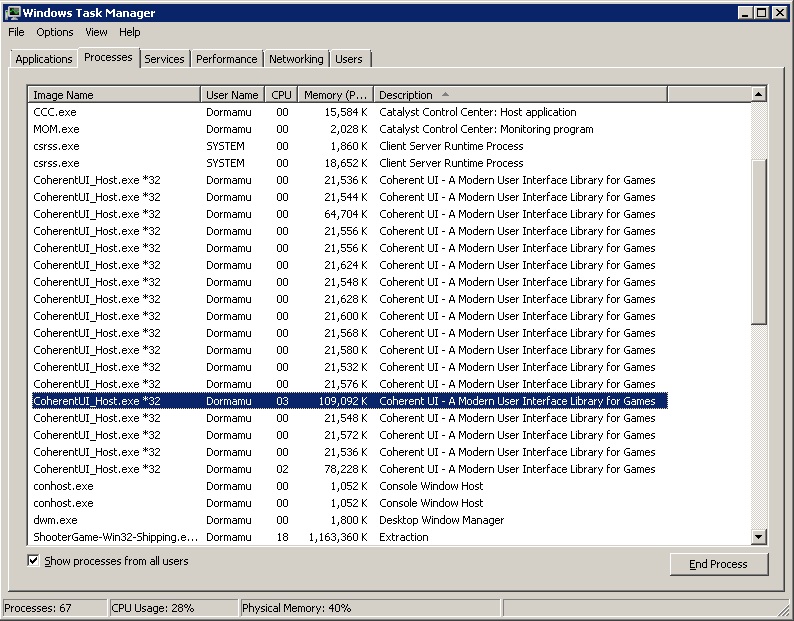Open the Options menu
This screenshot has height=621, width=794.
pos(55,32)
